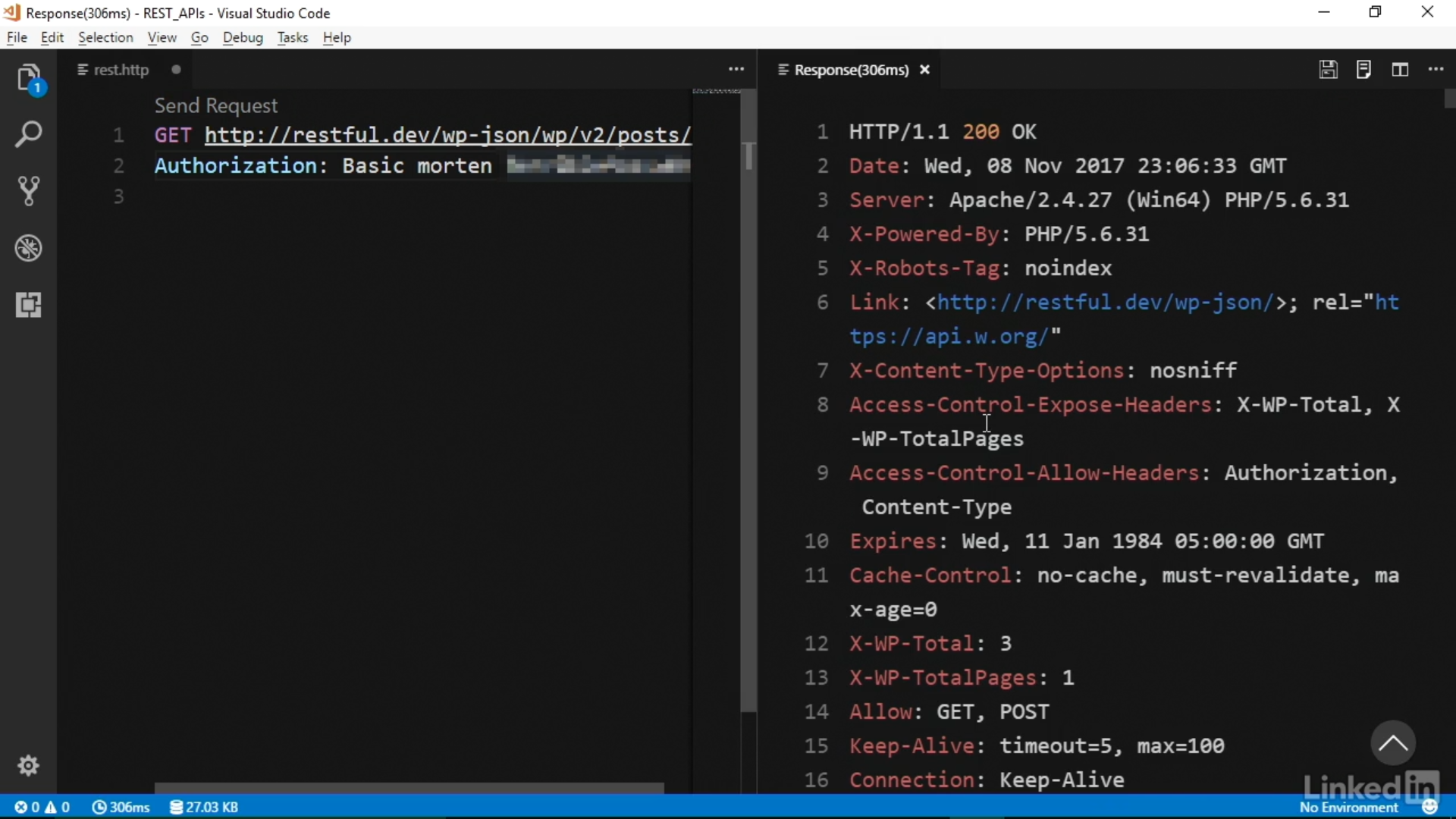Click the X-WP-Total: 3 header line
The image size is (1456, 819).
click(x=930, y=644)
